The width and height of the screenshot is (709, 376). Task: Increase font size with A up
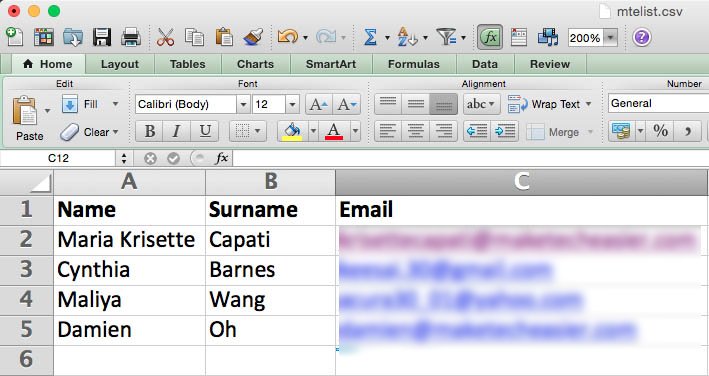319,104
